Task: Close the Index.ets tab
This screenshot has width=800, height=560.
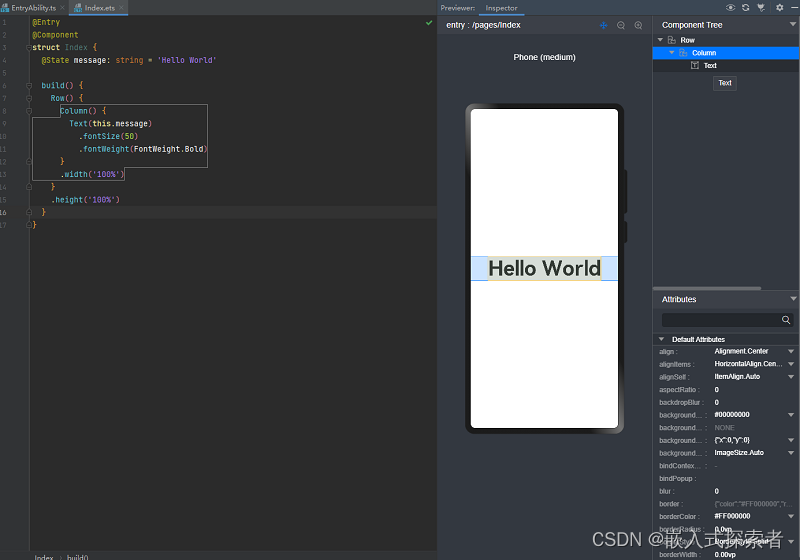Action: pos(121,8)
